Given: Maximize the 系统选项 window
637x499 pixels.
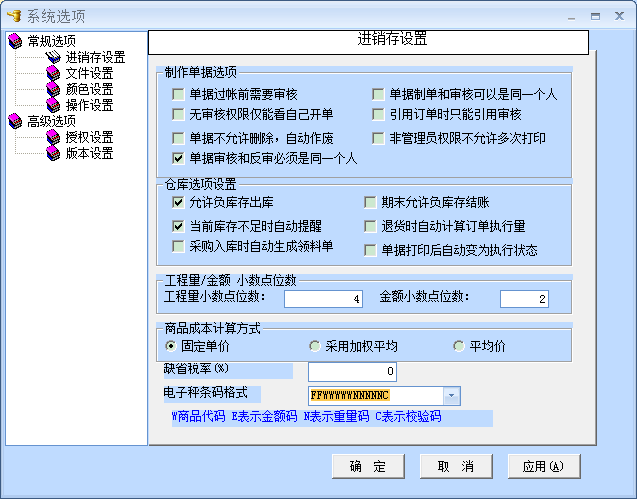Looking at the screenshot, I should [x=596, y=17].
